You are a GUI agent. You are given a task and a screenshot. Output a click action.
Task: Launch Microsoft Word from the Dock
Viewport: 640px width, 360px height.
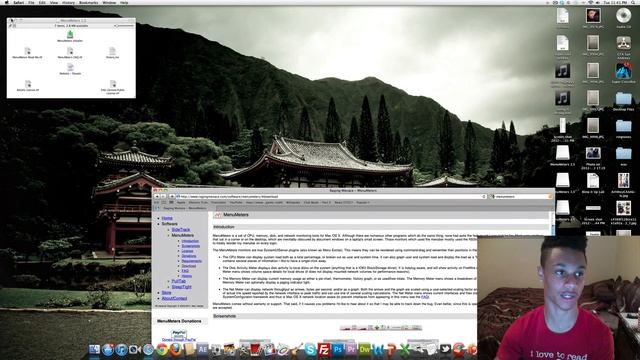(x=378, y=349)
